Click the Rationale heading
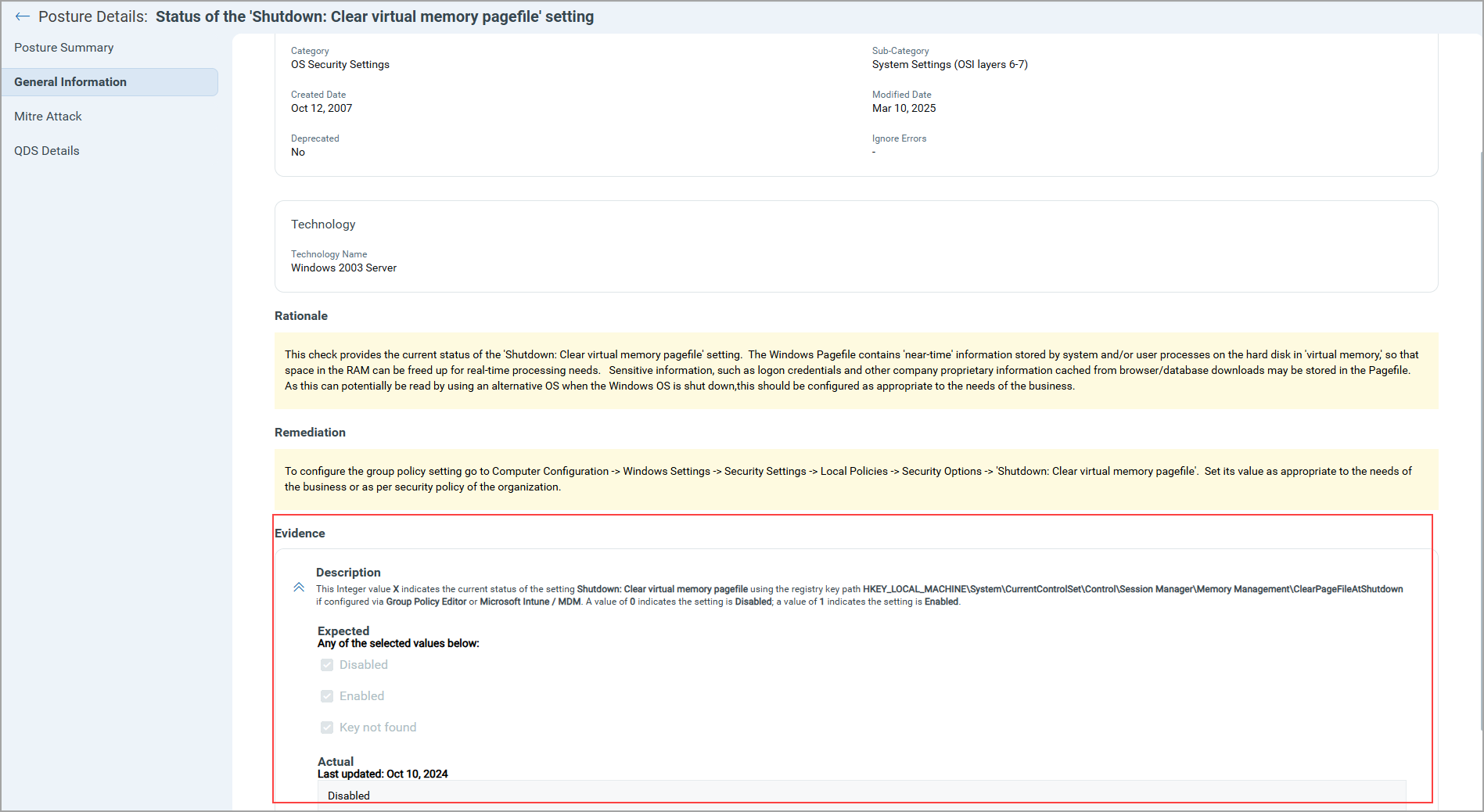 (x=301, y=316)
